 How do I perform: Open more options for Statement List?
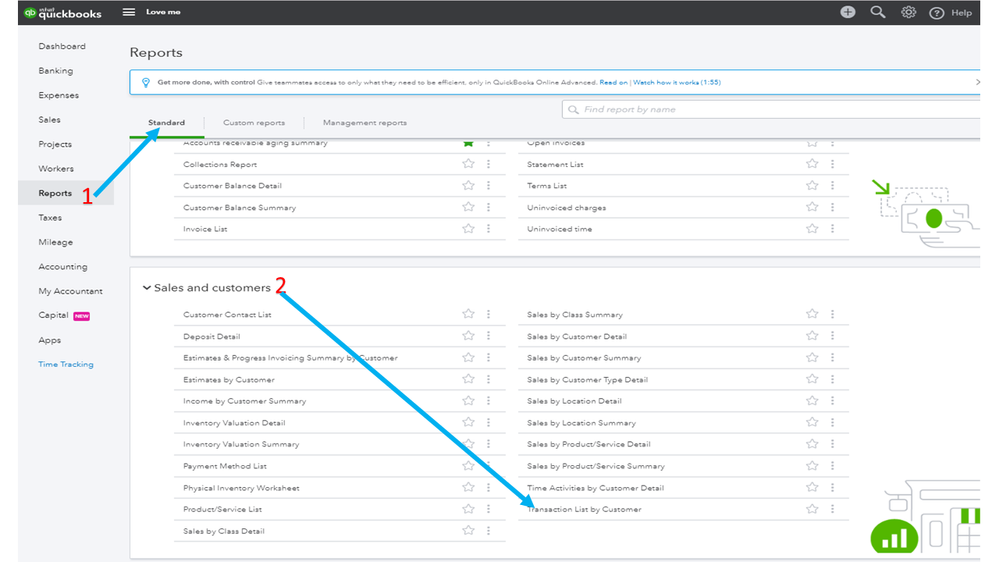tap(832, 164)
